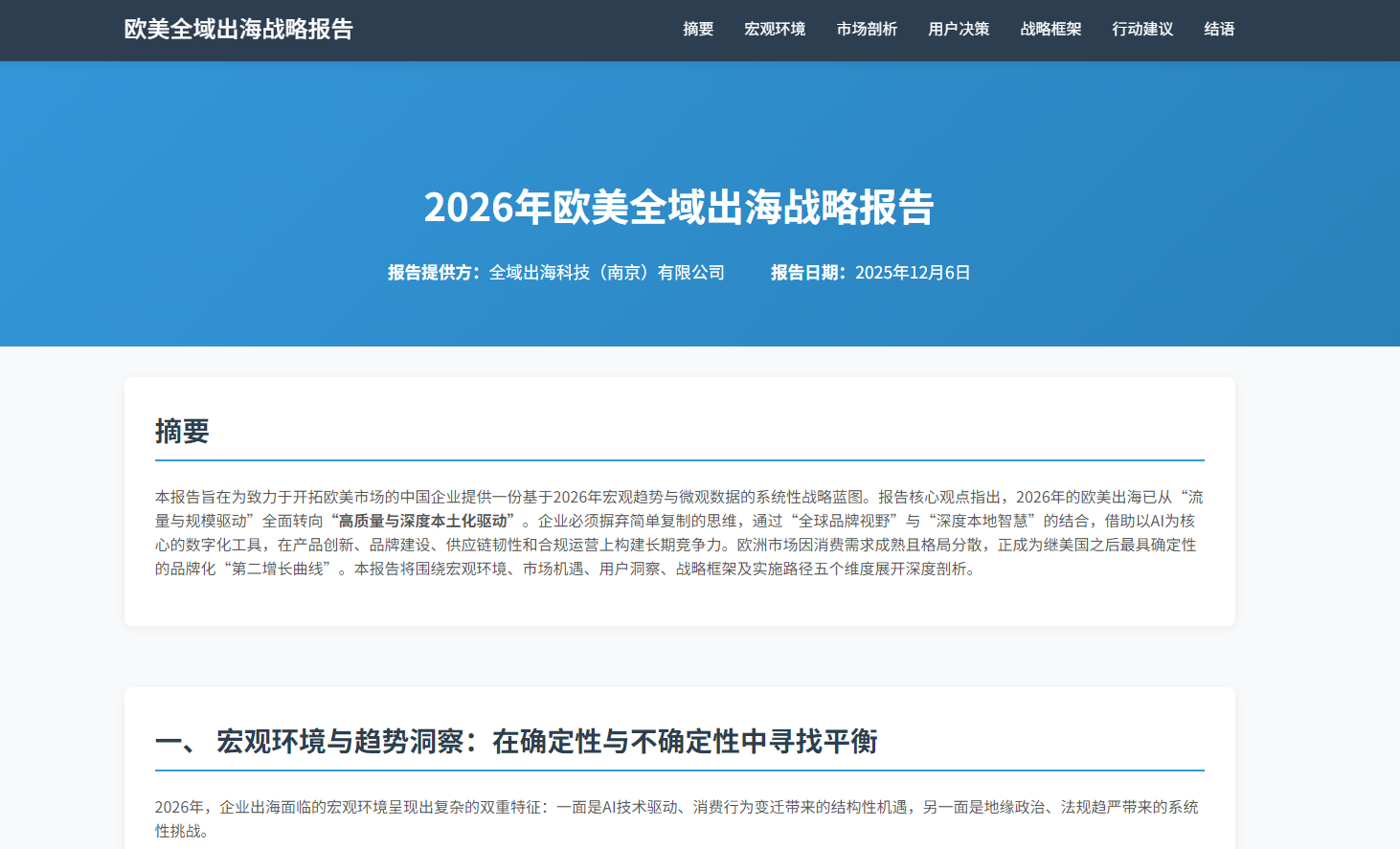
Task: Click the 用户决策 nav item
Action: (958, 30)
